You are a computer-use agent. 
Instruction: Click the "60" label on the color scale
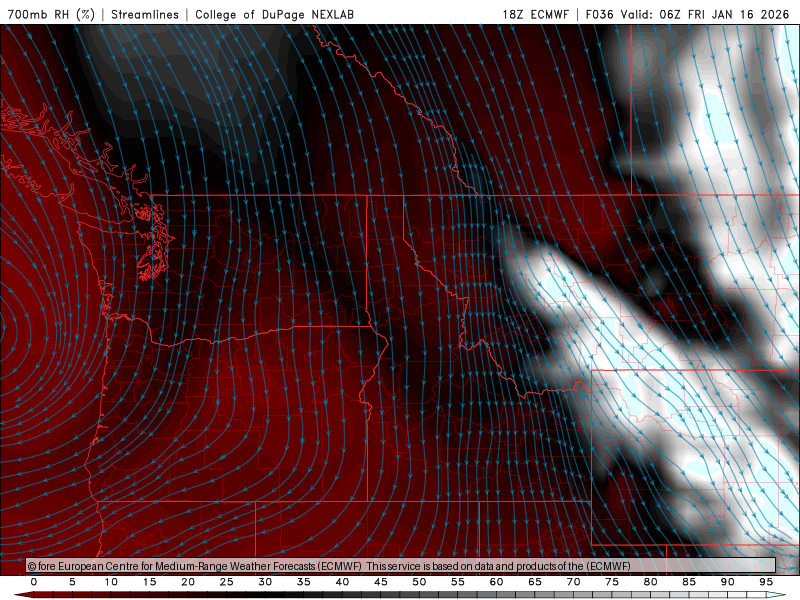point(496,582)
